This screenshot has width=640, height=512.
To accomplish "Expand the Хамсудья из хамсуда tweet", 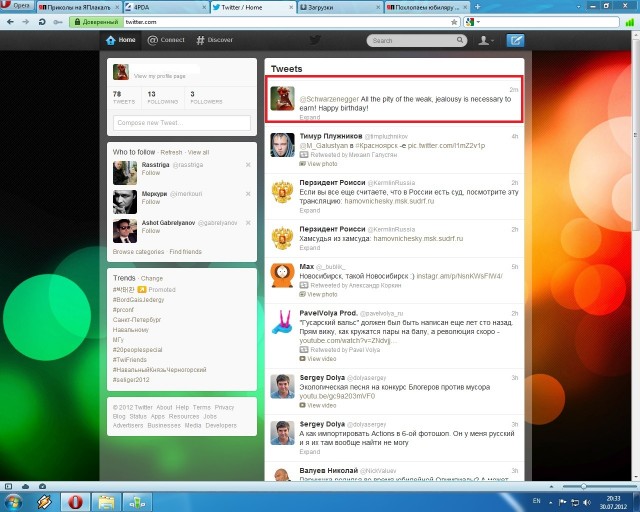I will 309,248.
